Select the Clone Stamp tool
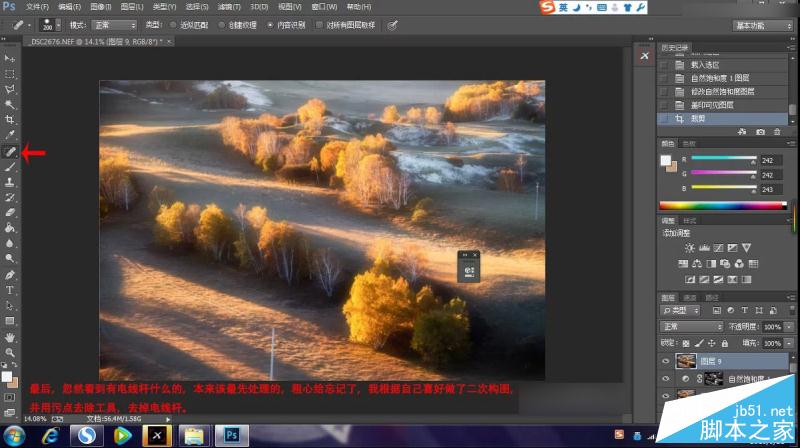800x448 pixels. point(10,182)
